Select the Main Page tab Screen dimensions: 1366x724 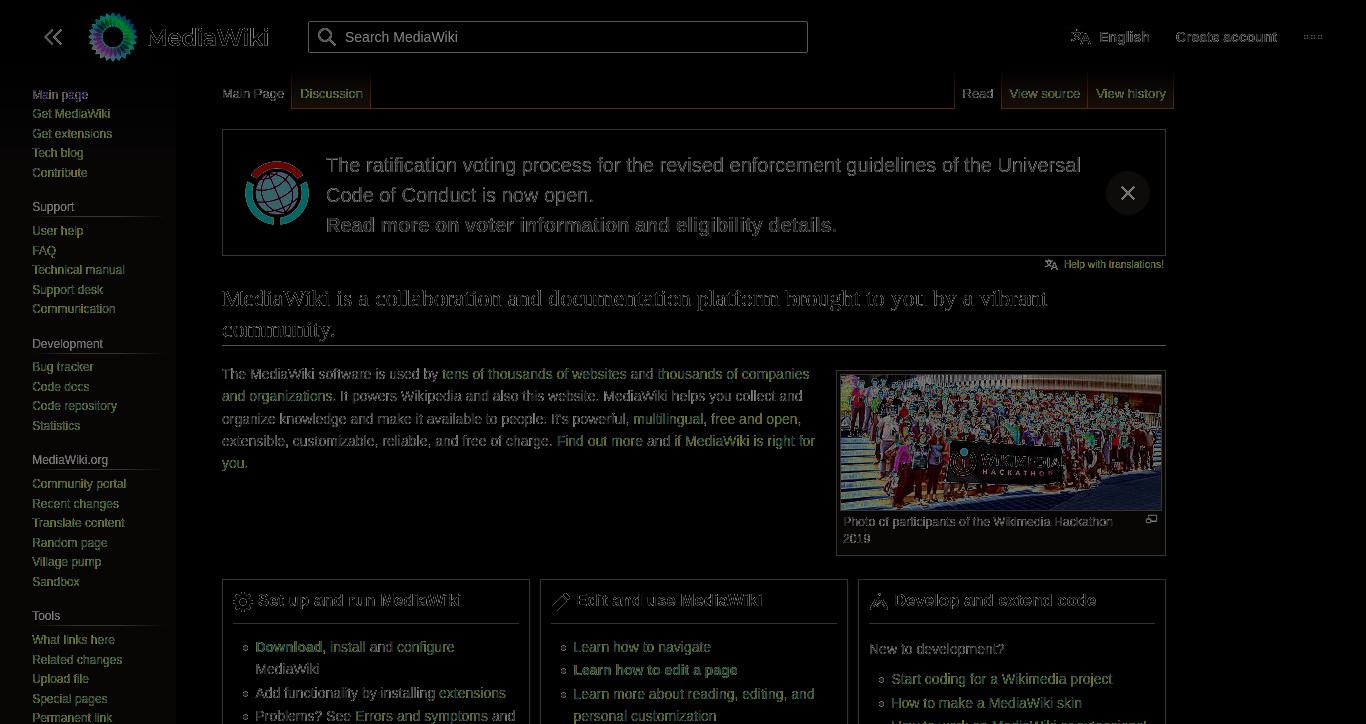[x=253, y=93]
